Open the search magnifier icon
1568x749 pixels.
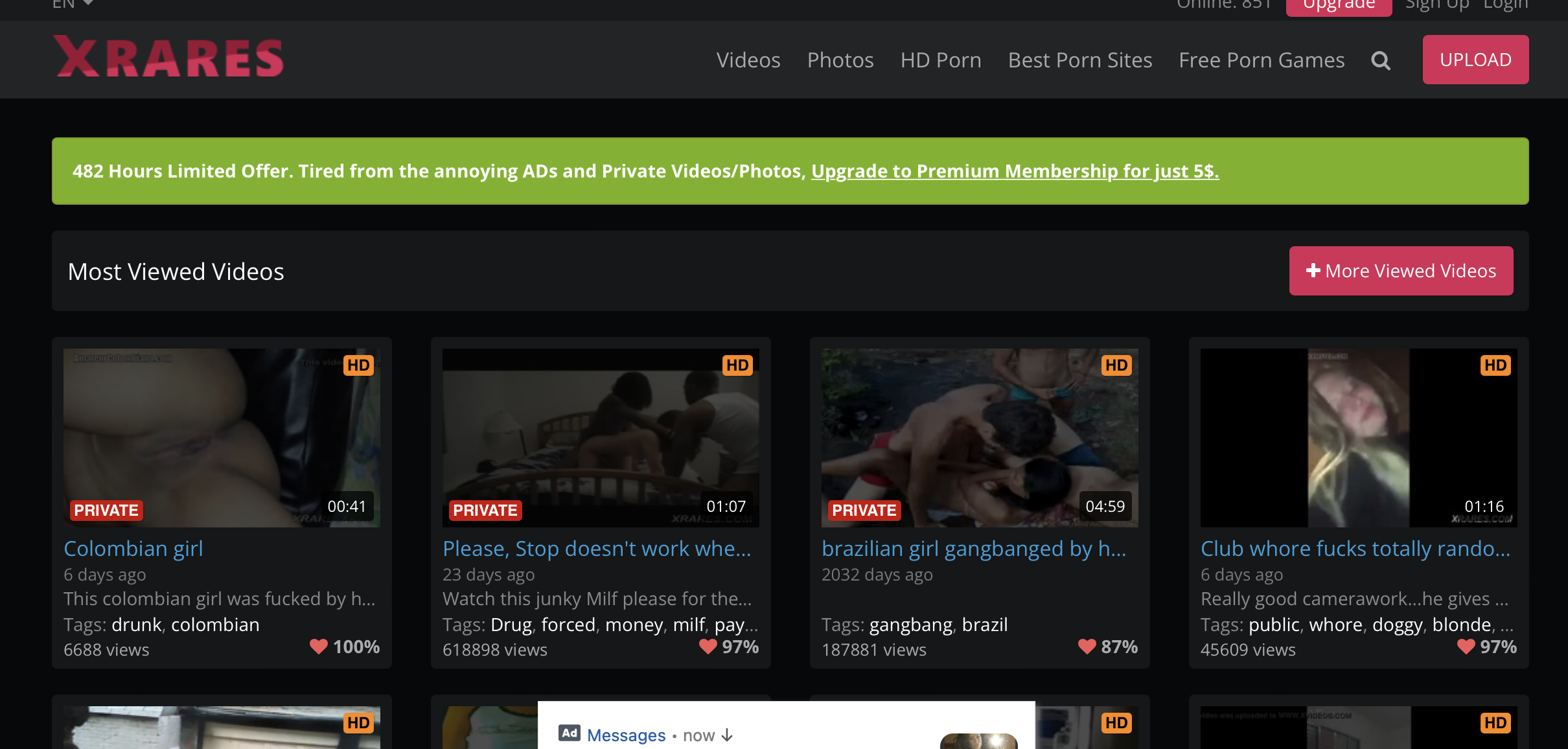[1381, 60]
